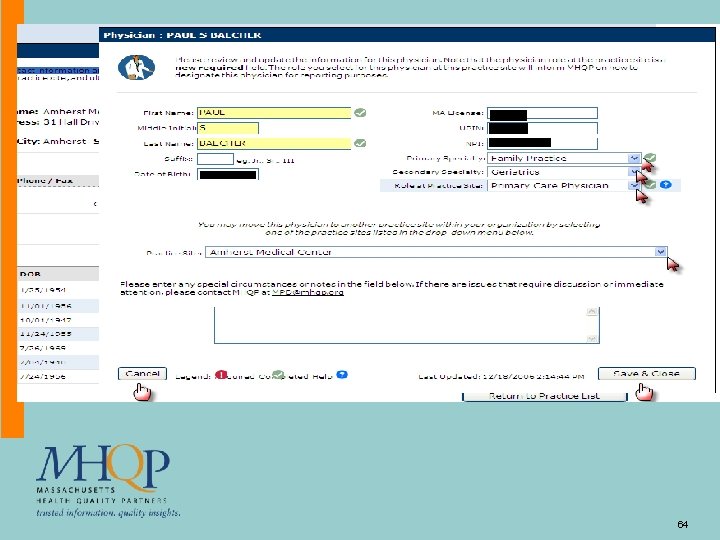Click the Last Updated timestamp text

click(501, 377)
